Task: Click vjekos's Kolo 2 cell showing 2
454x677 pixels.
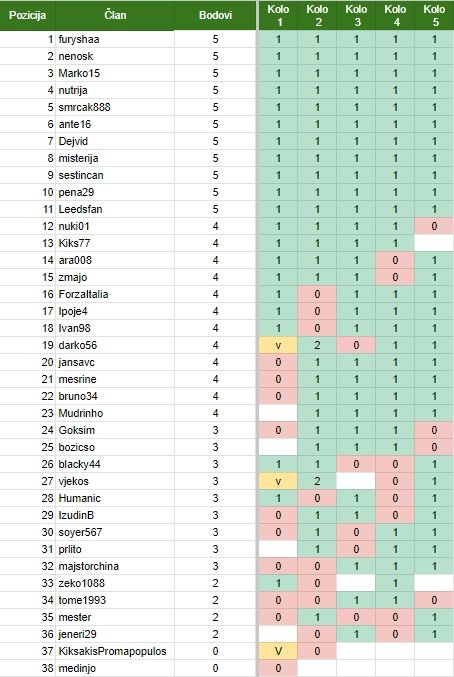Action: click(x=317, y=481)
